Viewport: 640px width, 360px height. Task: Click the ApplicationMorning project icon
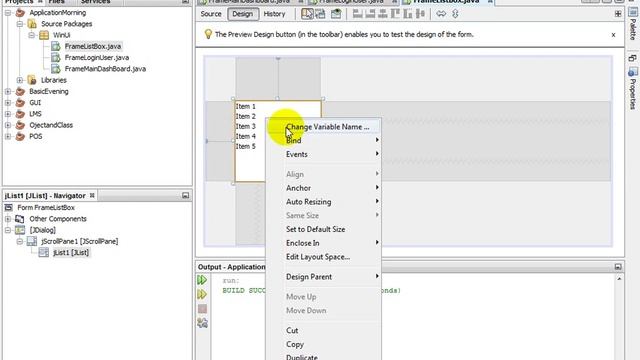(x=20, y=13)
